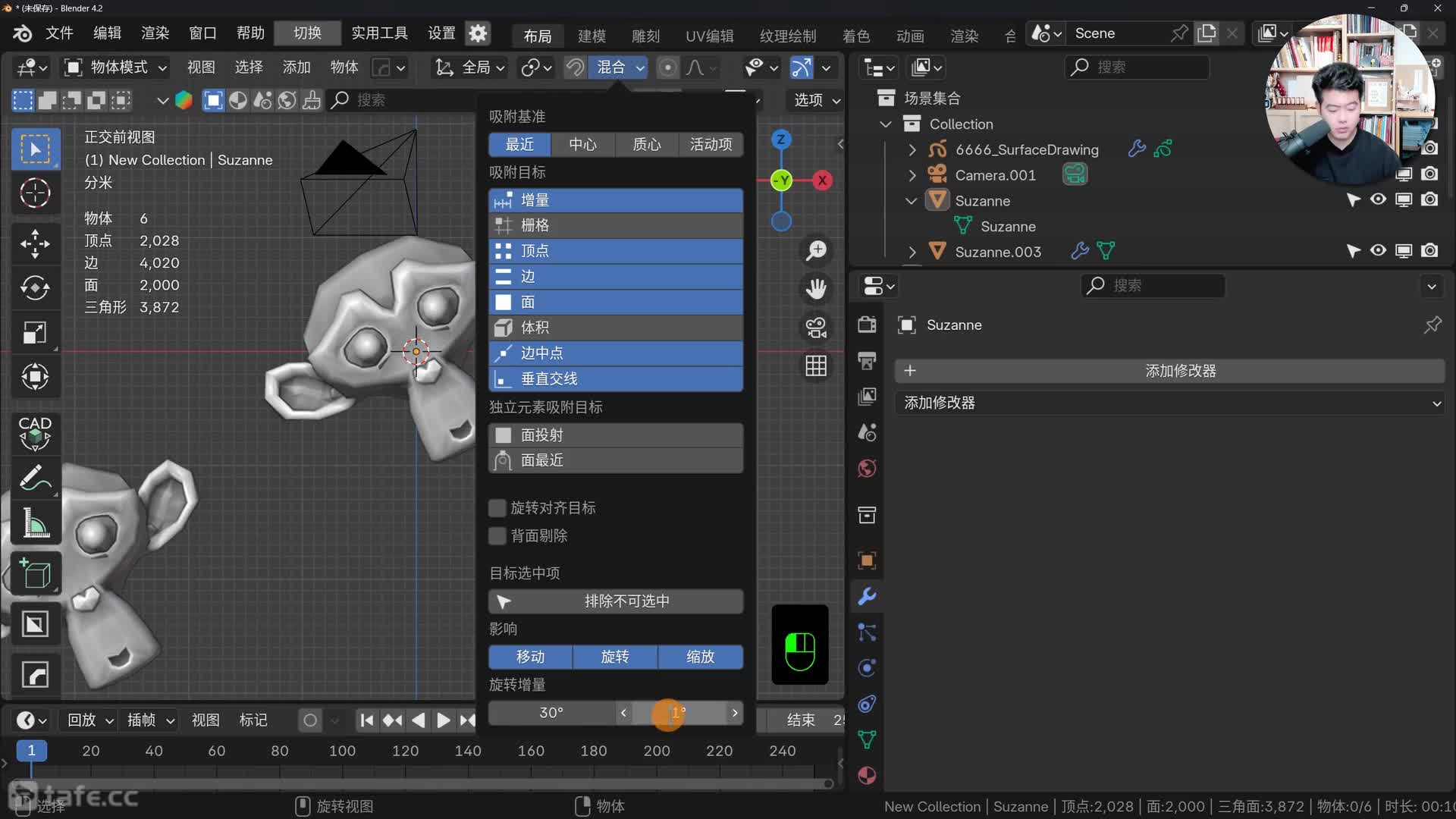The image size is (1456, 819).
Task: Click the camera view icon in viewport gizmos
Action: pyautogui.click(x=816, y=328)
